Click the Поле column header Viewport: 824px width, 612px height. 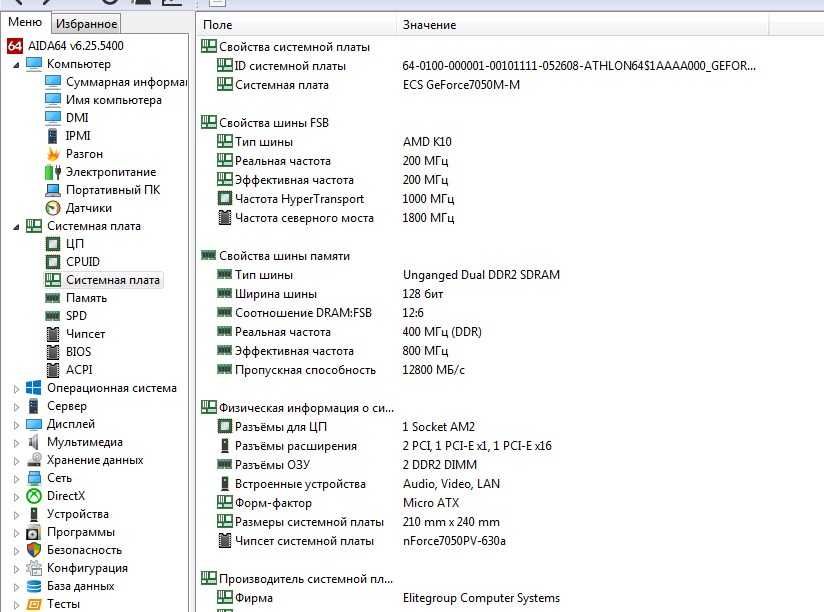[x=297, y=25]
